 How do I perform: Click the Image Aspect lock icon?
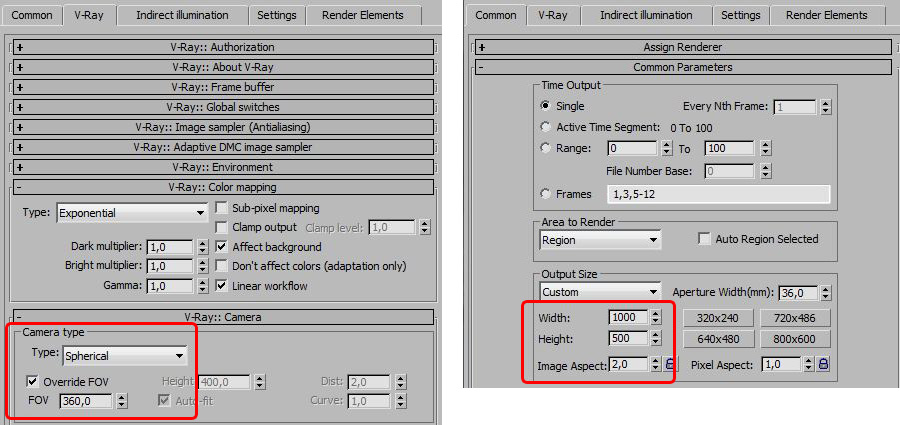click(x=669, y=364)
